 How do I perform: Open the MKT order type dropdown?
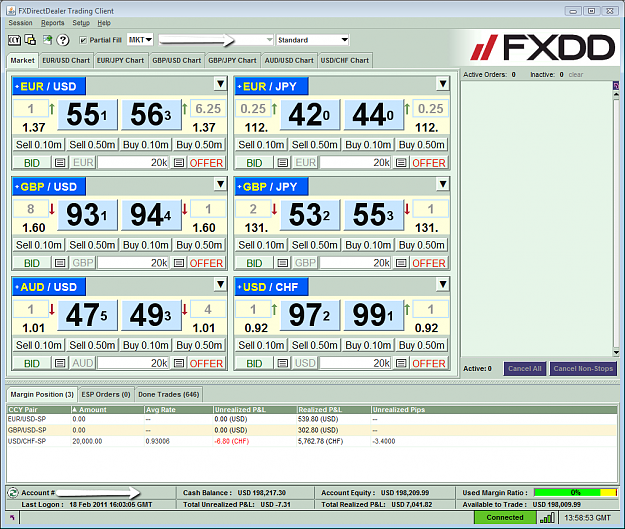pyautogui.click(x=140, y=39)
